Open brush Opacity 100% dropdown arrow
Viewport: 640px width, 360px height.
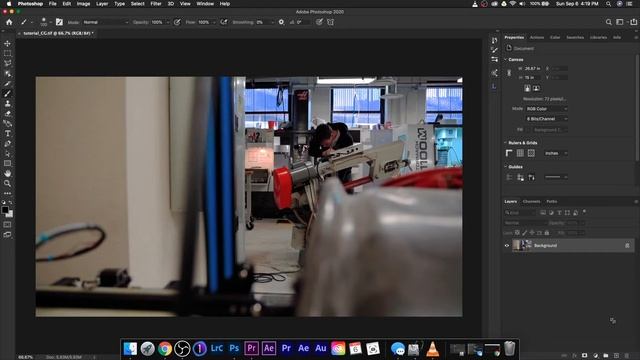pyautogui.click(x=167, y=22)
